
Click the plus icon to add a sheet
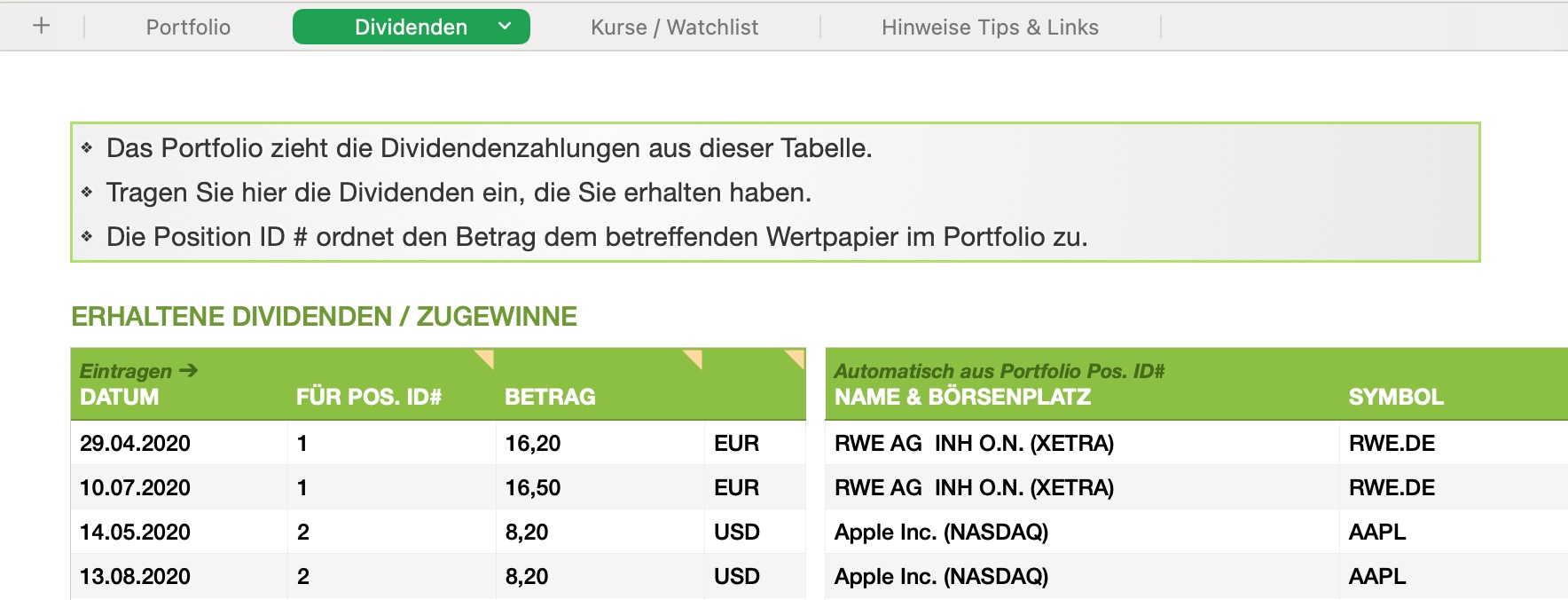[x=41, y=27]
